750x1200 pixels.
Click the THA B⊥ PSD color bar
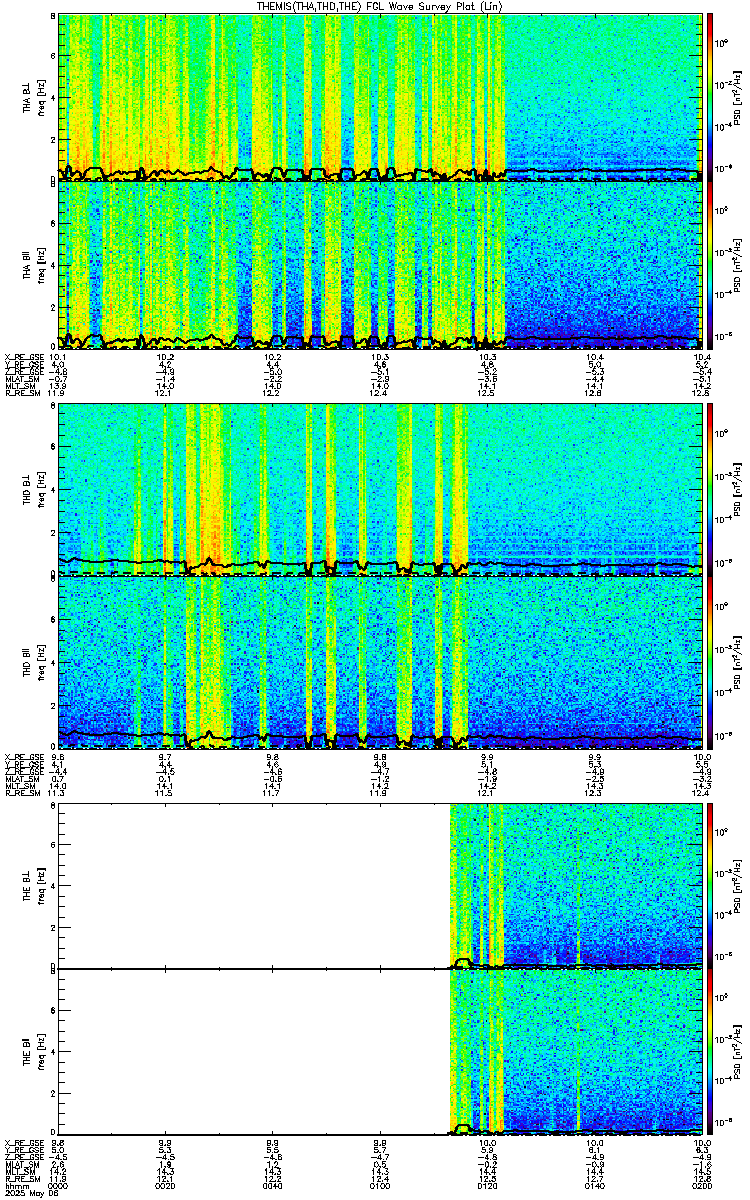[711, 97]
